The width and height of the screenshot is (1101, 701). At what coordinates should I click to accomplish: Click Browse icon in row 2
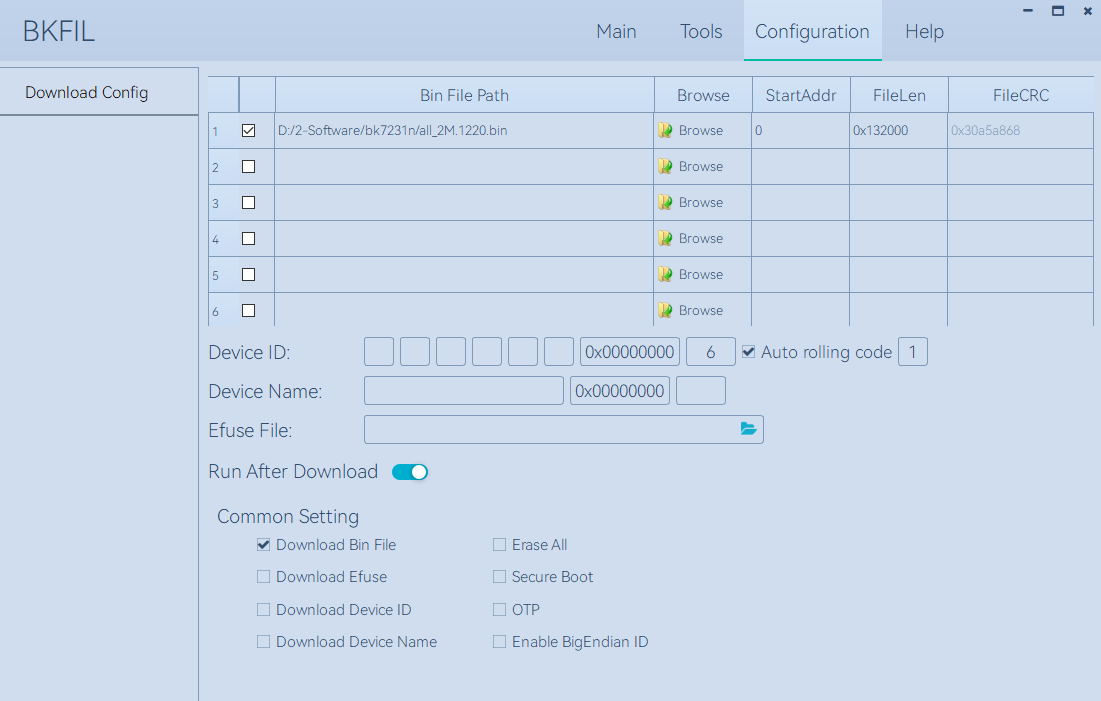(x=665, y=166)
